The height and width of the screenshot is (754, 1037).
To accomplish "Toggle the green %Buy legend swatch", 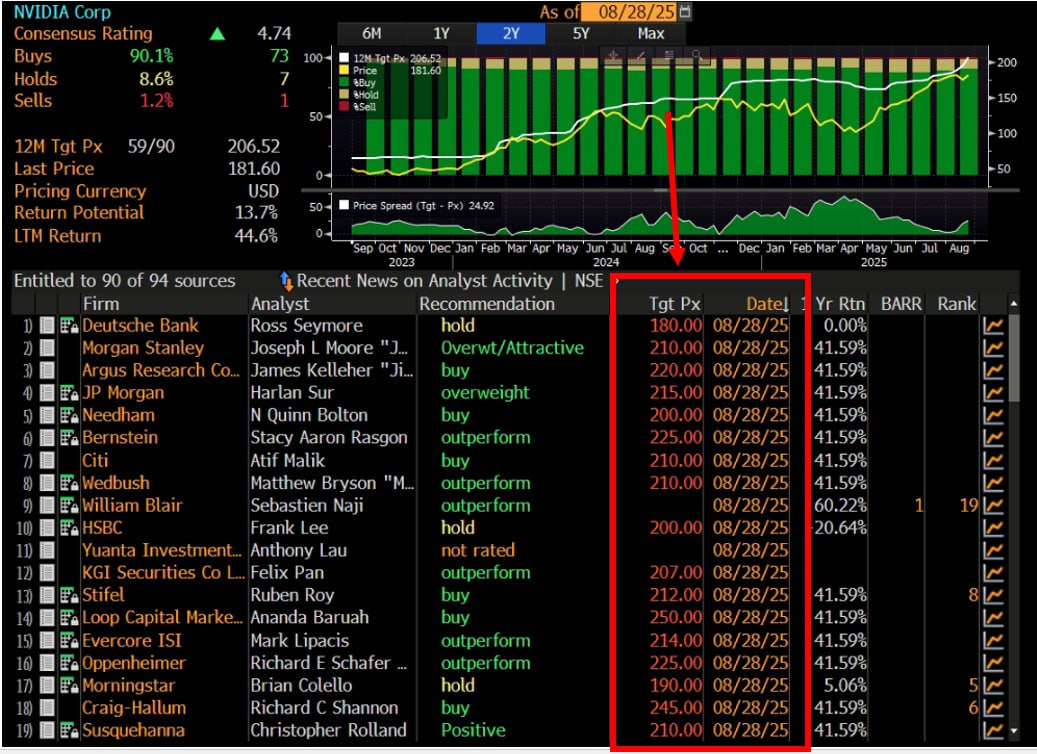I will coord(344,82).
